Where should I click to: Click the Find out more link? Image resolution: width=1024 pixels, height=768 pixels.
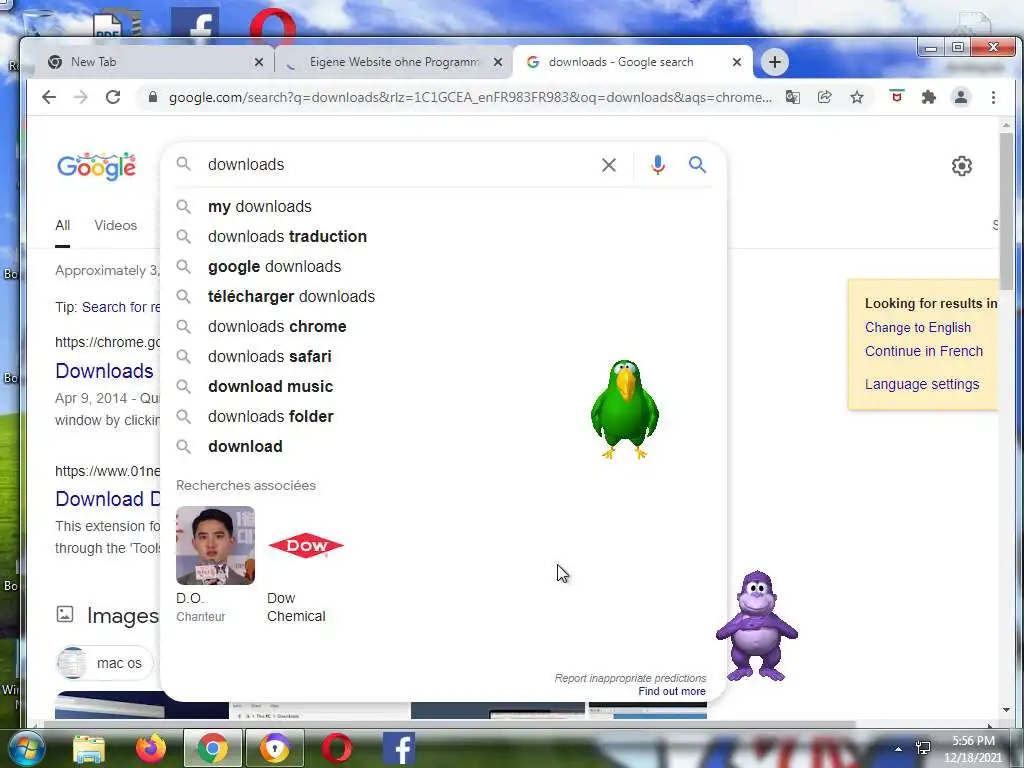(672, 691)
